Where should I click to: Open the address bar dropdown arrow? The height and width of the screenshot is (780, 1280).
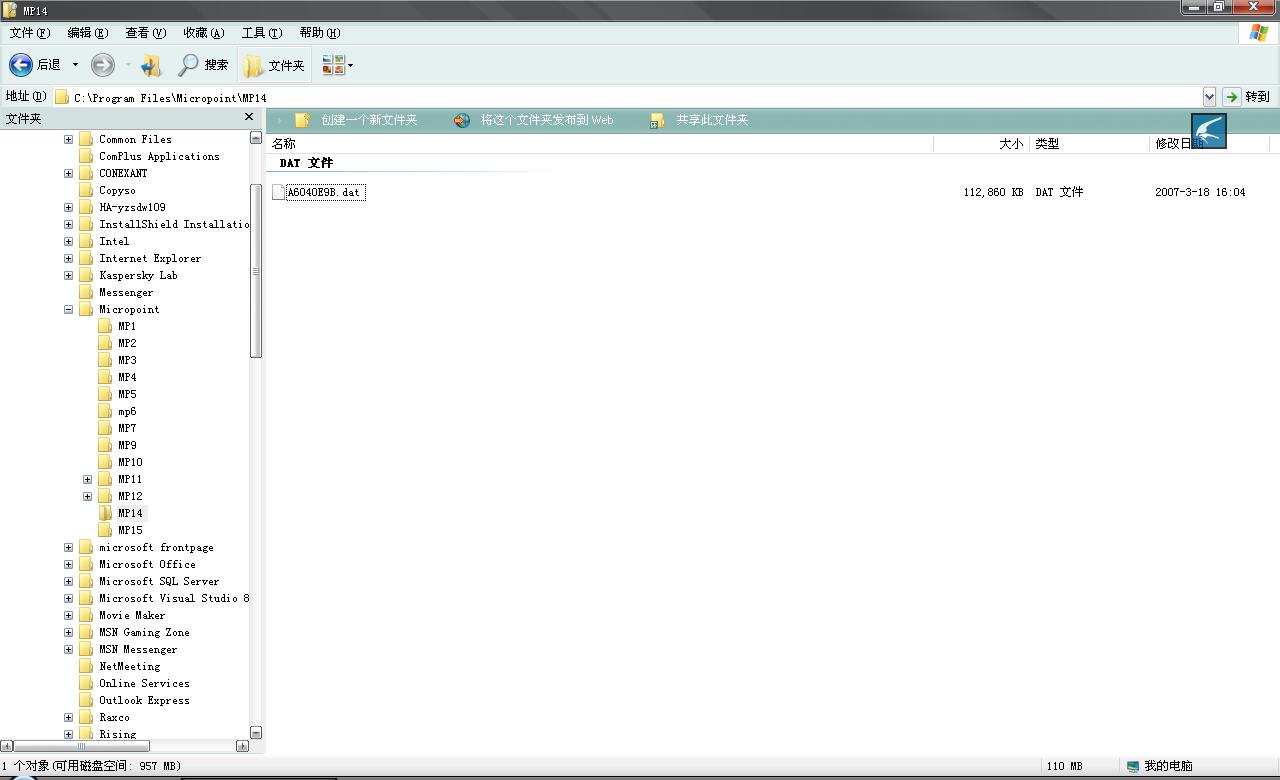[x=1209, y=97]
